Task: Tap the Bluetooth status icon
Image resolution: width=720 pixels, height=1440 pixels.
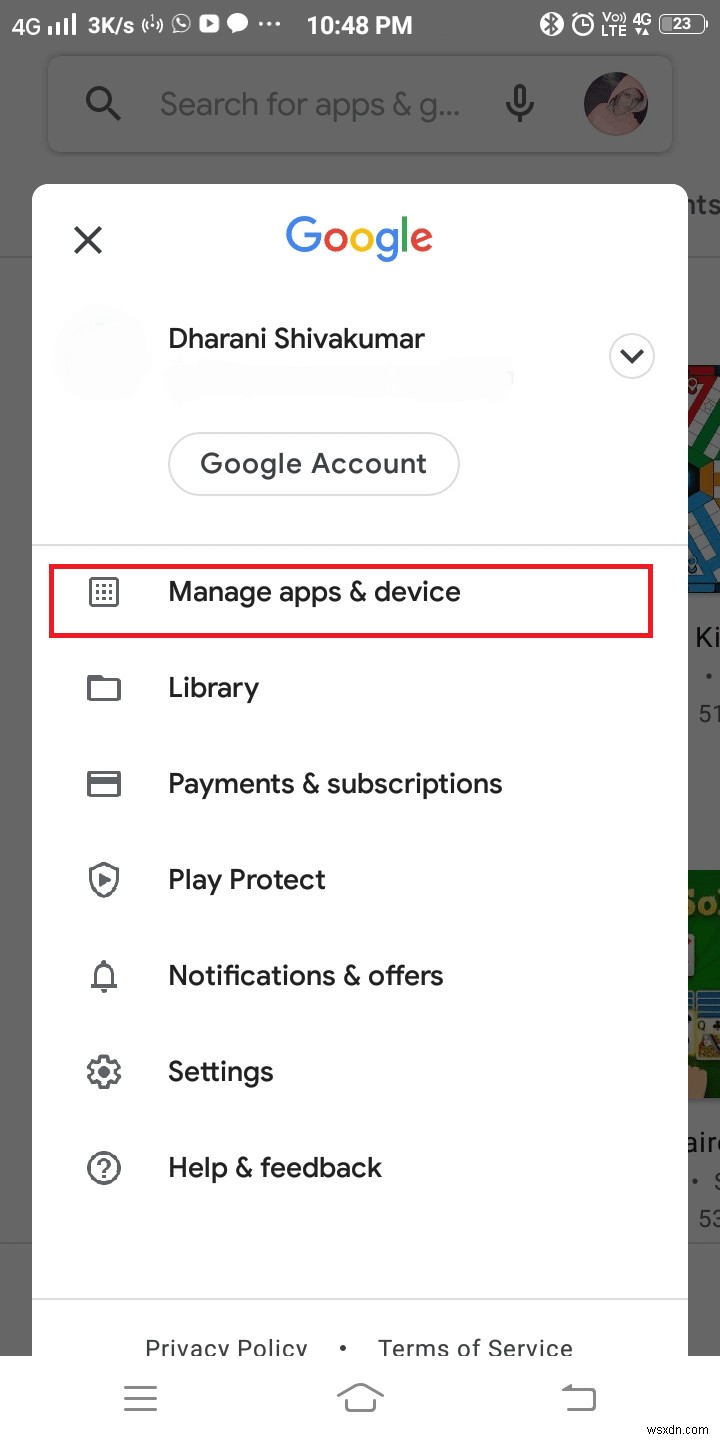Action: click(x=551, y=25)
